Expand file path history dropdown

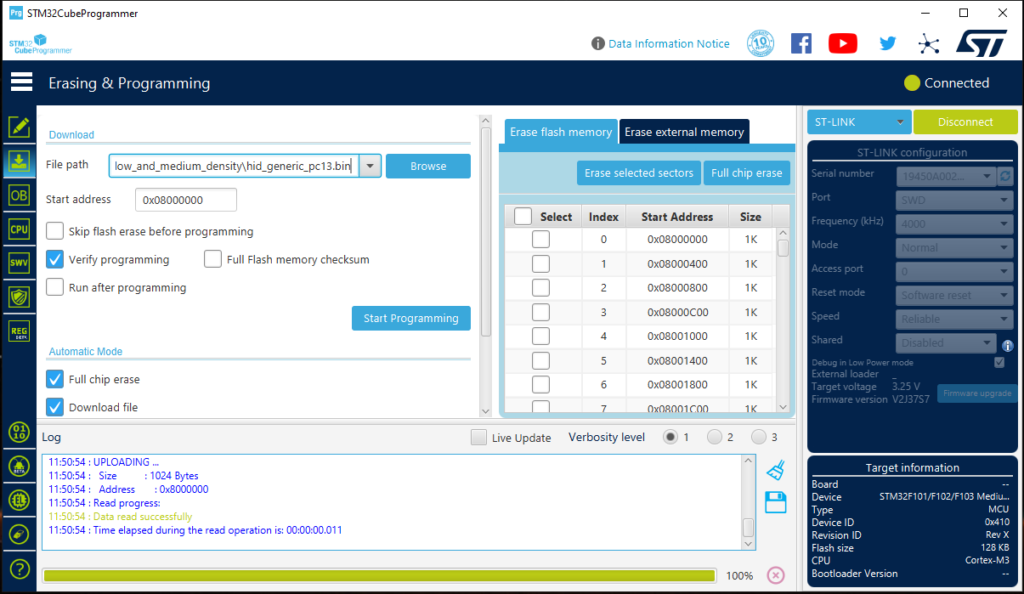point(370,166)
